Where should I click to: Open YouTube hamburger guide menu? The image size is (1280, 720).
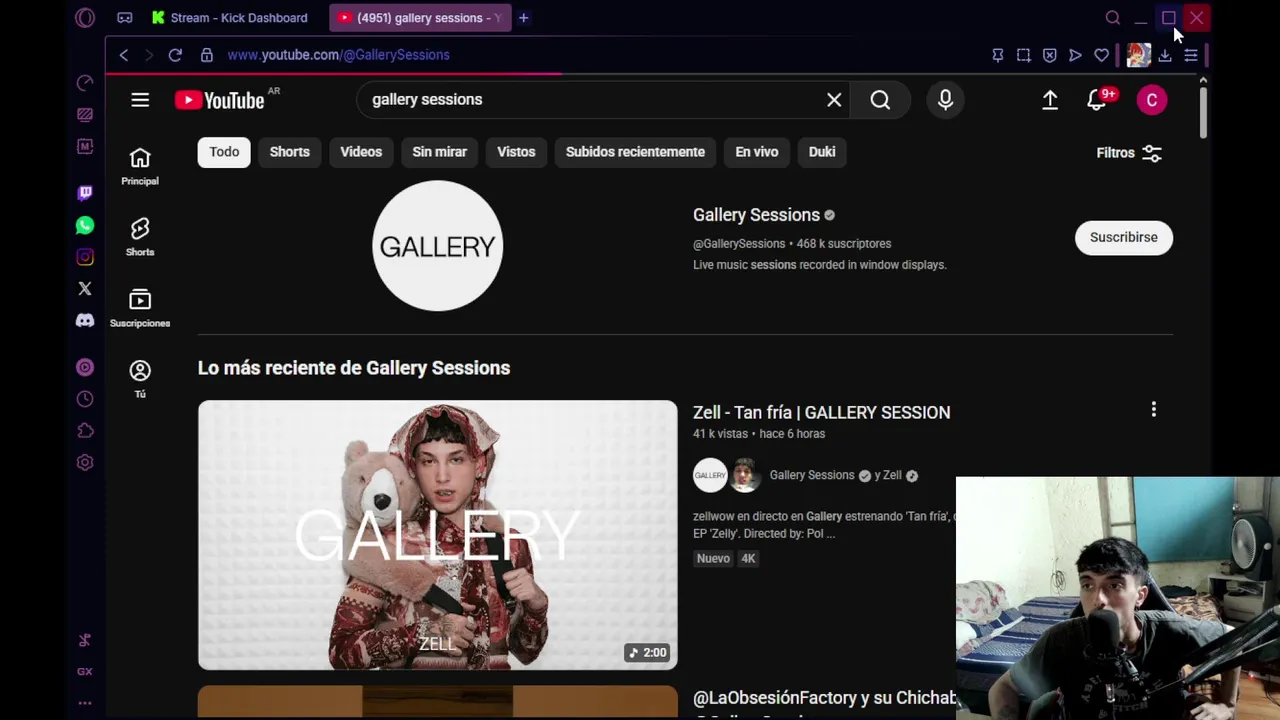tap(140, 100)
